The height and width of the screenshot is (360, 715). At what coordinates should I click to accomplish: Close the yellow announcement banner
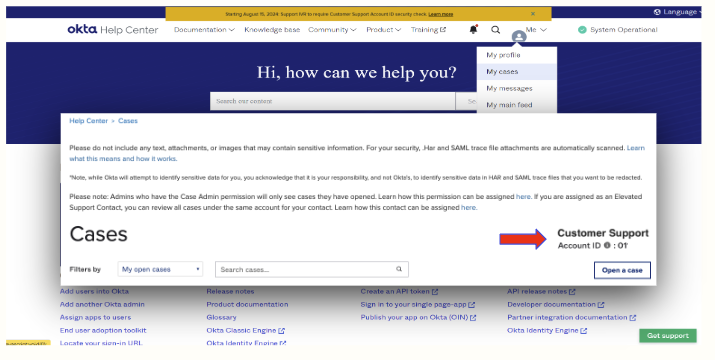[x=533, y=14]
